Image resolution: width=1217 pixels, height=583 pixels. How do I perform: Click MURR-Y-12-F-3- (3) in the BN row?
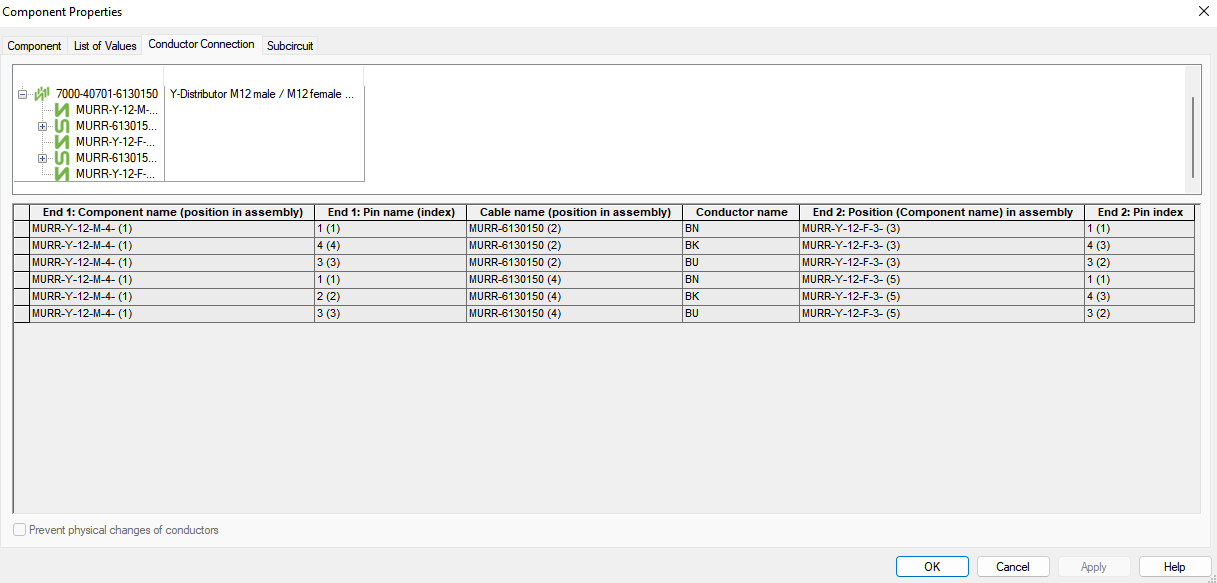click(942, 229)
